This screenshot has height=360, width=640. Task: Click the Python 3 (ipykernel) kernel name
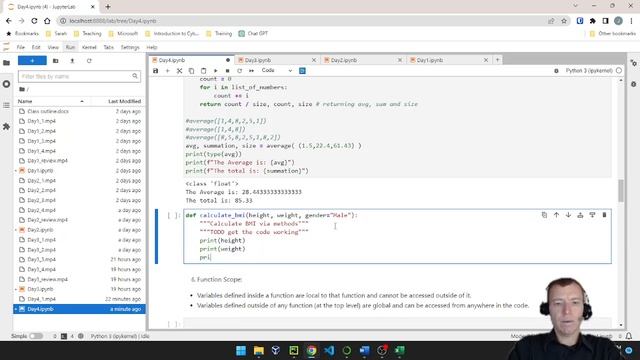point(589,71)
